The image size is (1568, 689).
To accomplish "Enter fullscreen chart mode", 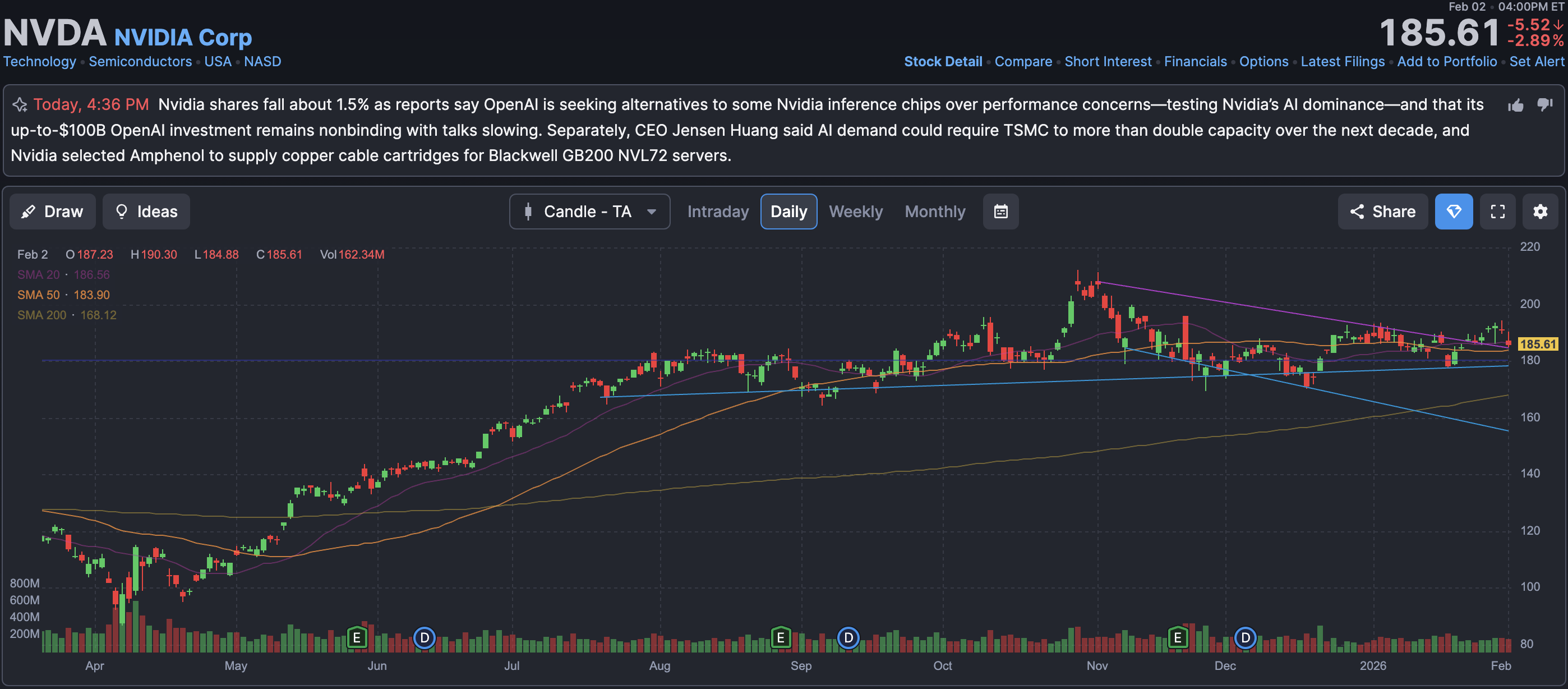I will 1497,212.
